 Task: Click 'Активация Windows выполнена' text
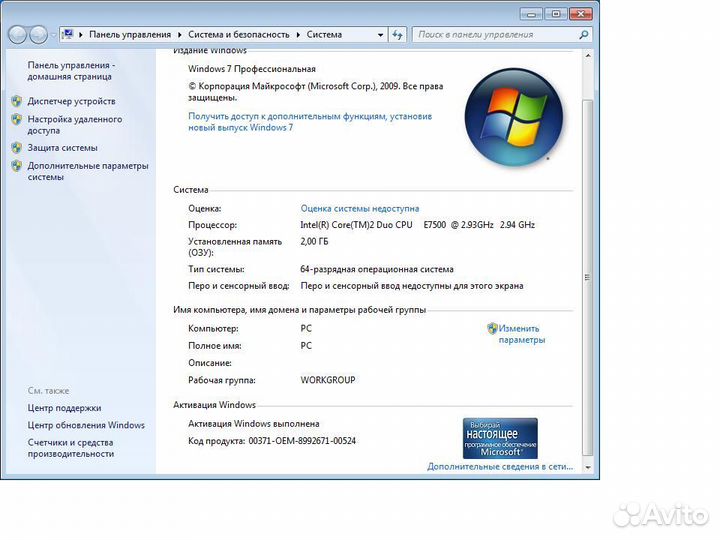point(253,424)
